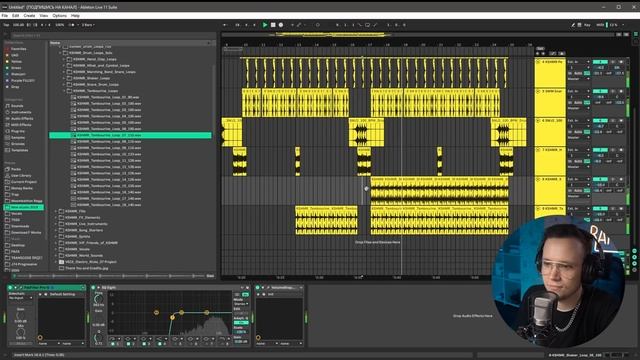Toggle automation lock icon above track headers
Viewport: 640px width, 360px height.
click(562, 53)
